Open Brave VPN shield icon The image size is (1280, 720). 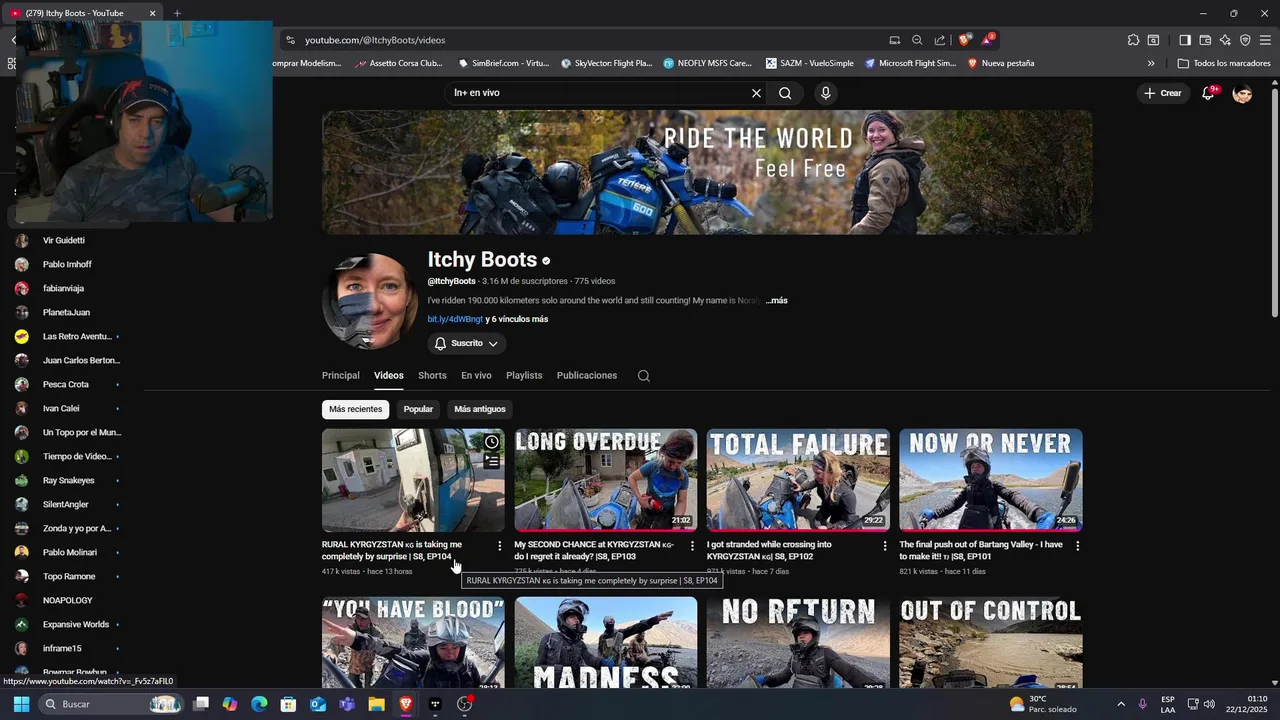1245,40
